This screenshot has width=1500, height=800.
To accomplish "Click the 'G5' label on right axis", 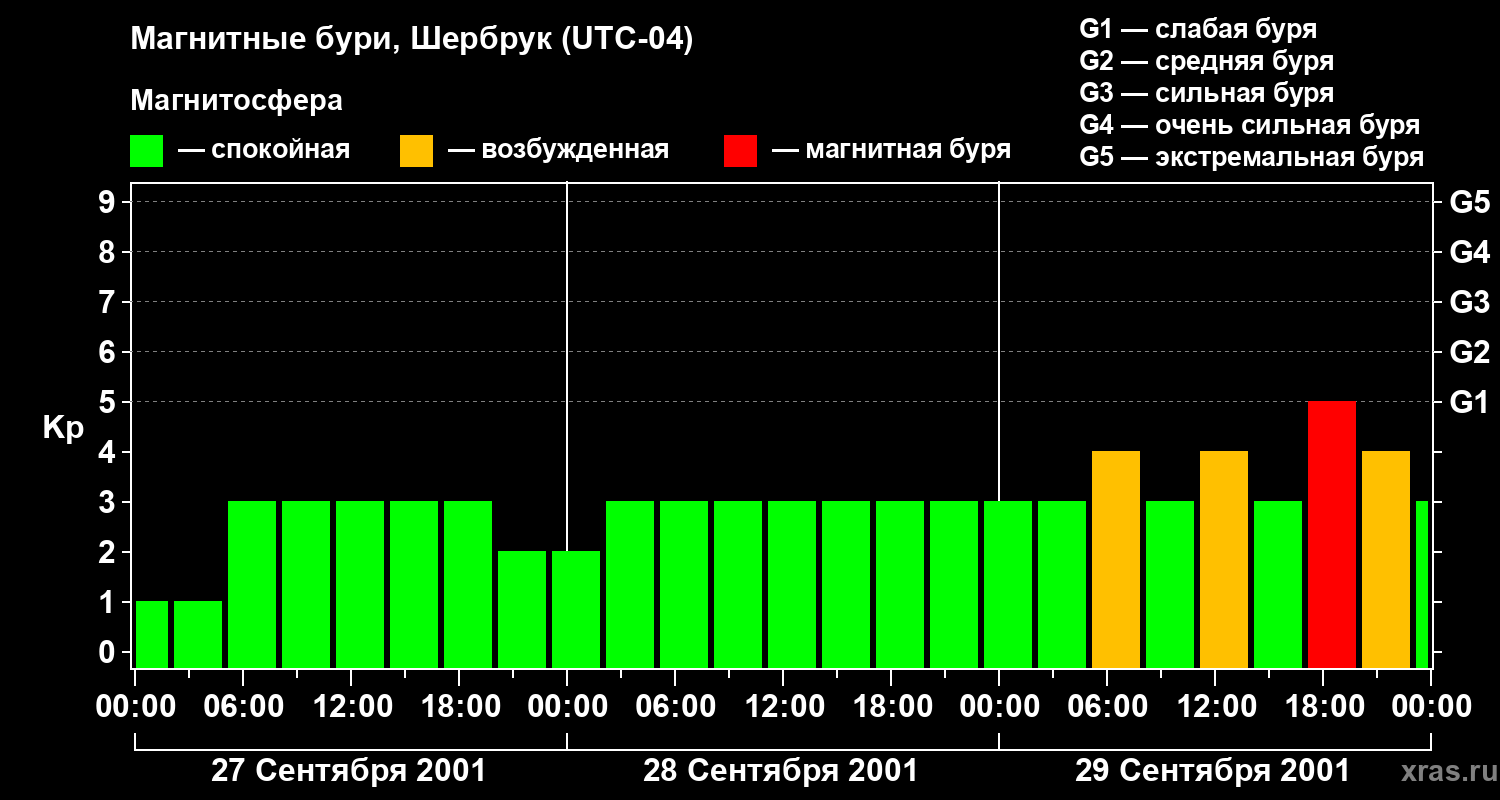I will click(x=1469, y=202).
